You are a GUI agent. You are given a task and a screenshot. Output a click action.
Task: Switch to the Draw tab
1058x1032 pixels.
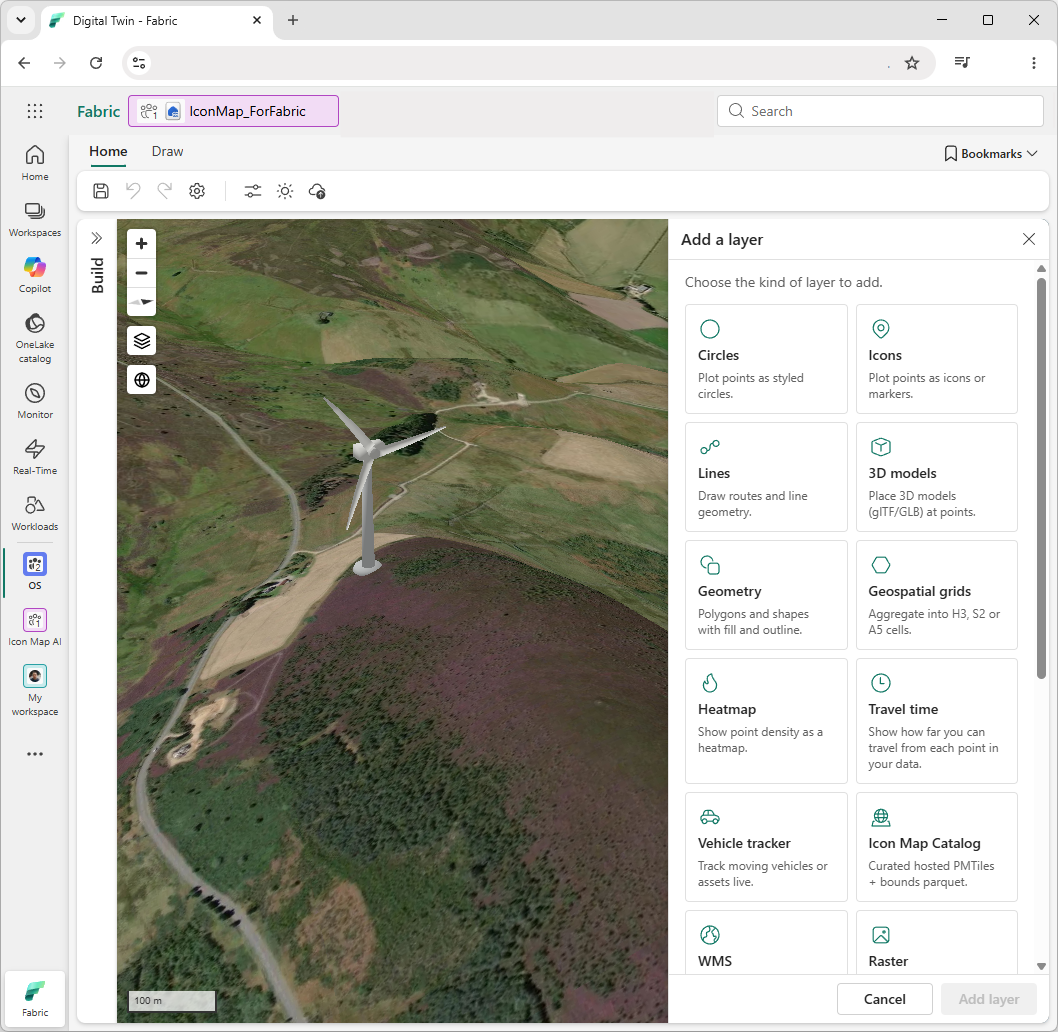[x=167, y=151]
